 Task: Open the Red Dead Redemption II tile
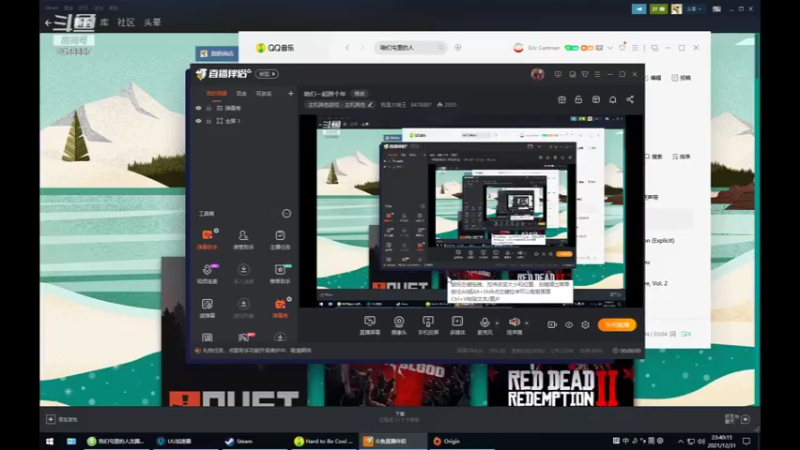560,385
